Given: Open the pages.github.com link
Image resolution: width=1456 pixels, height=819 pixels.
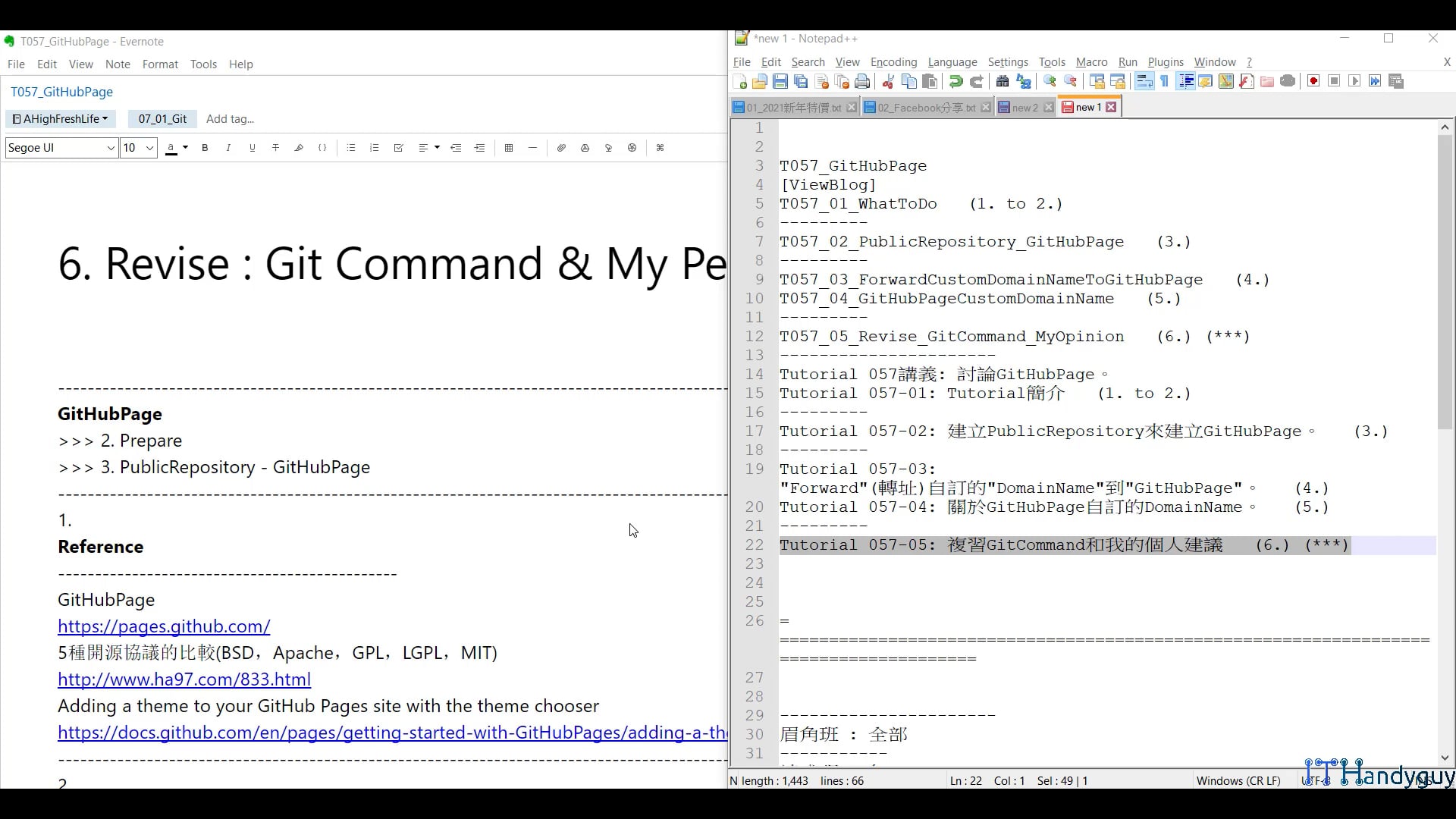Looking at the screenshot, I should (x=164, y=626).
